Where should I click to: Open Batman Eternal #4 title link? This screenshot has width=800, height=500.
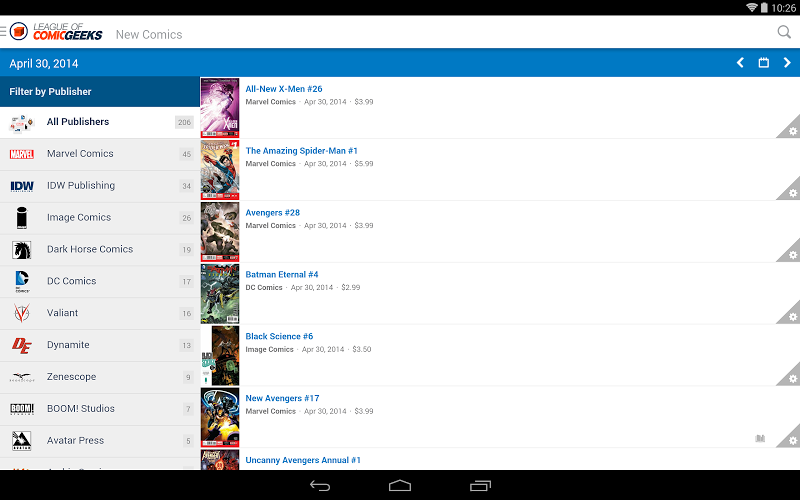pyautogui.click(x=282, y=274)
